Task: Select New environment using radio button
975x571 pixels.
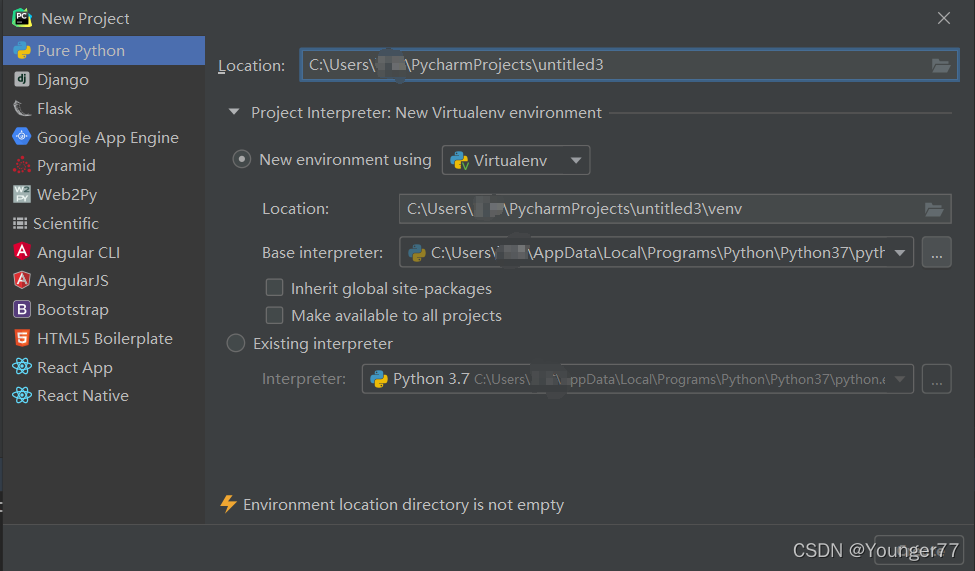Action: [241, 159]
